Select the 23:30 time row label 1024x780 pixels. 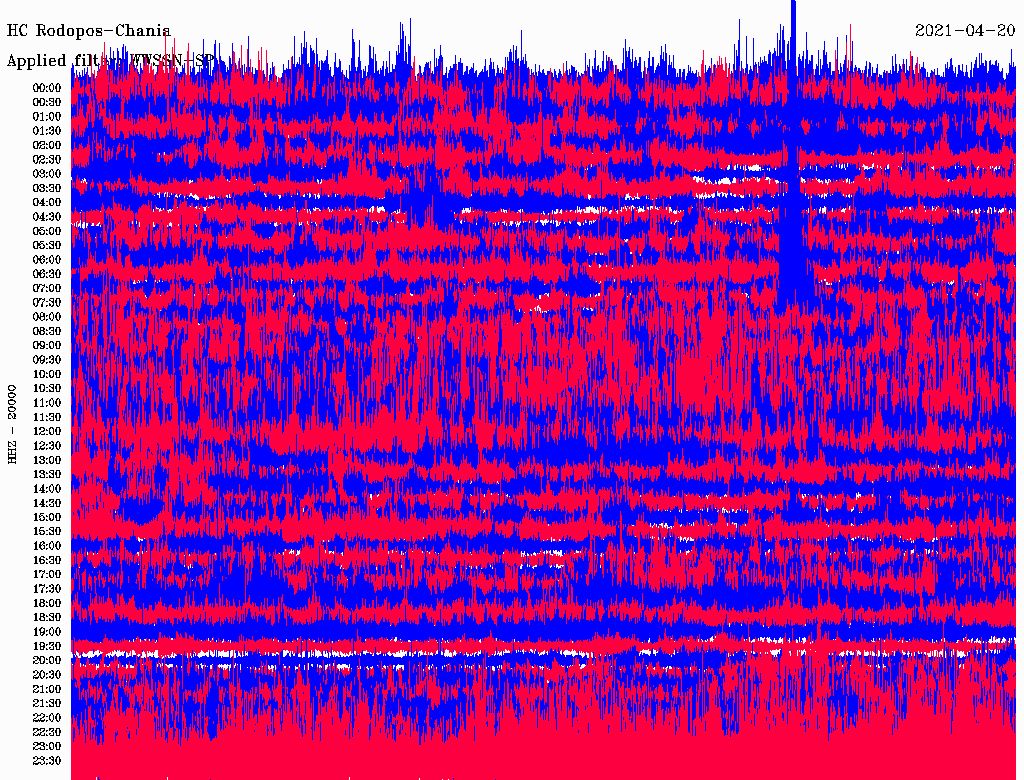pos(47,761)
